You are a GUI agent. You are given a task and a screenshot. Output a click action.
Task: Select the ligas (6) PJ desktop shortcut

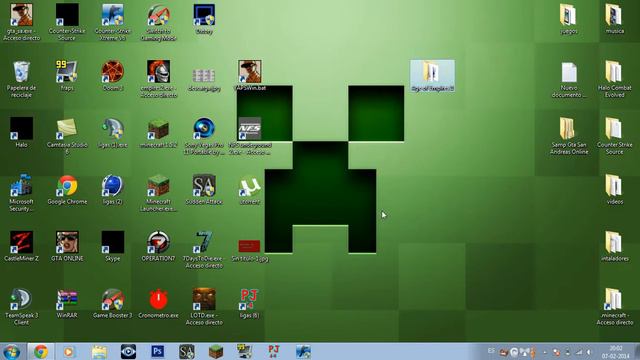[250, 304]
